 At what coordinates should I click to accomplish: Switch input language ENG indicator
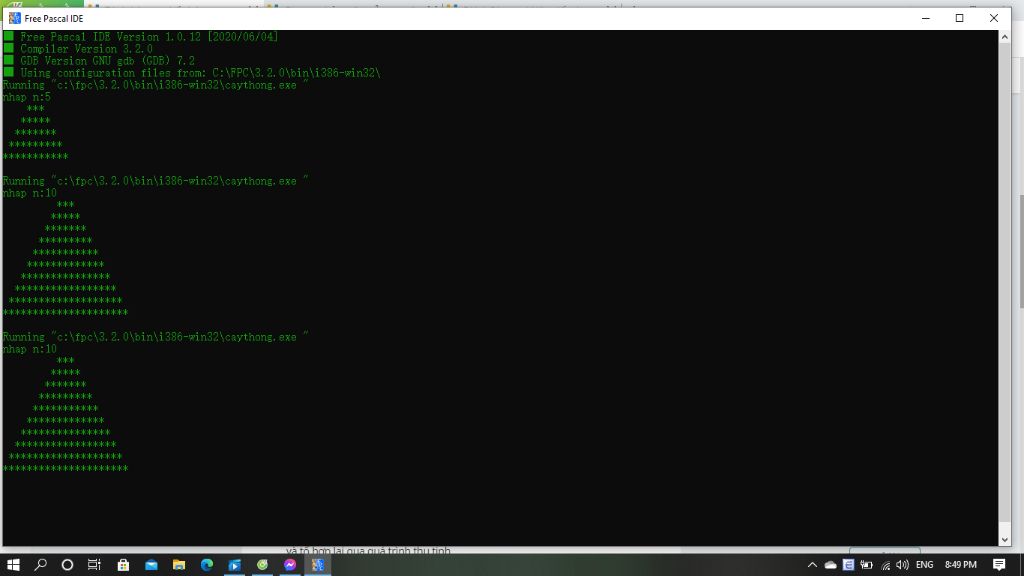[925, 565]
